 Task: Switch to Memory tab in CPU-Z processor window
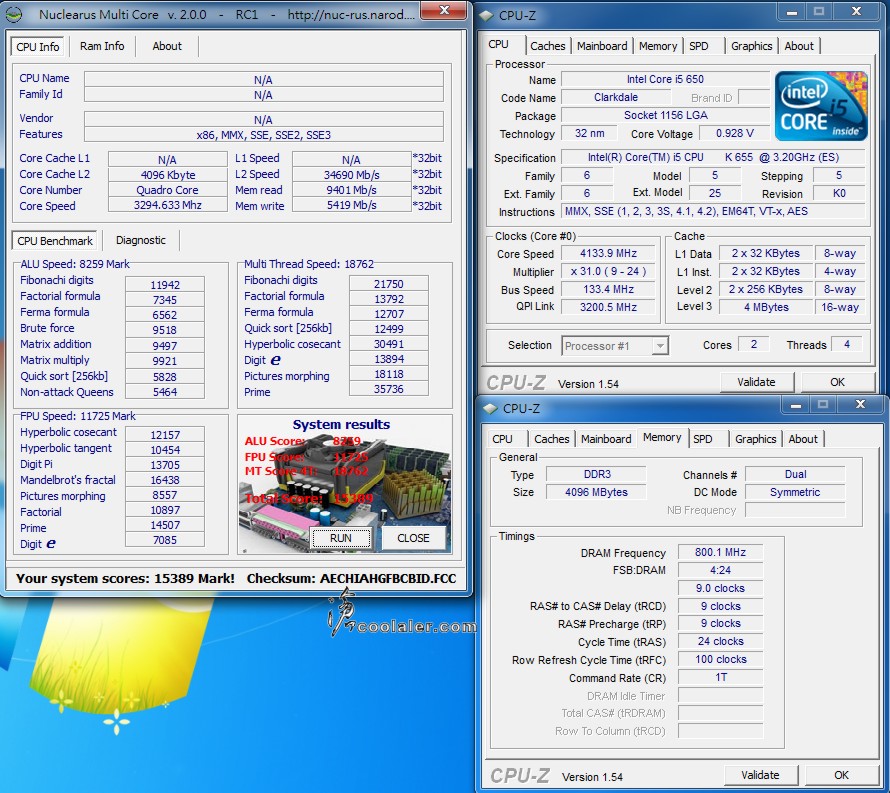click(x=658, y=46)
